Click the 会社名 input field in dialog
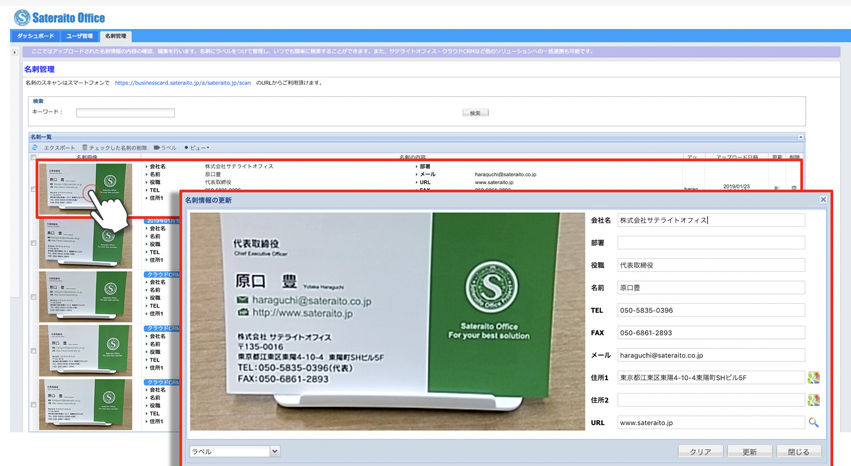This screenshot has width=851, height=466. coord(711,220)
